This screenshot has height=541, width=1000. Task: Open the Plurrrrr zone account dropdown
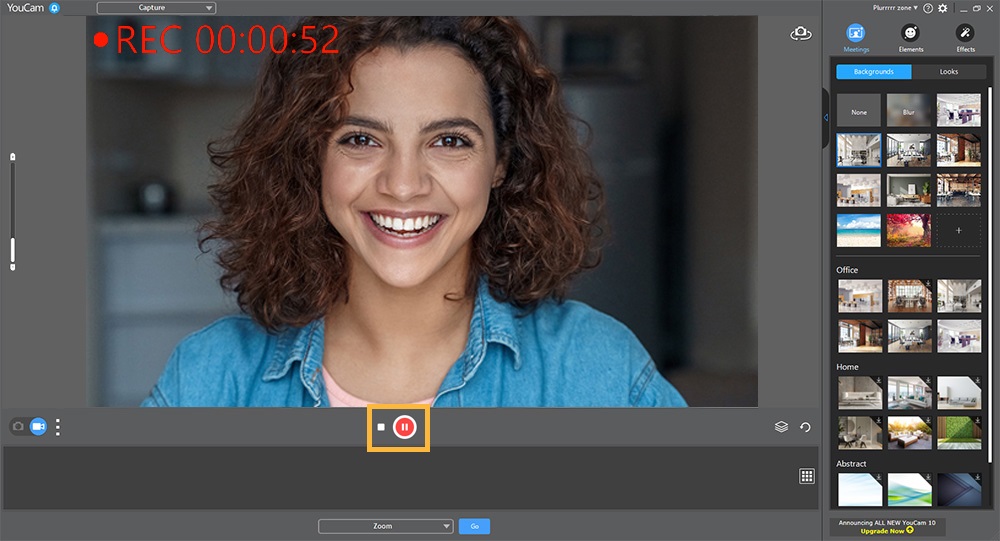pos(895,8)
